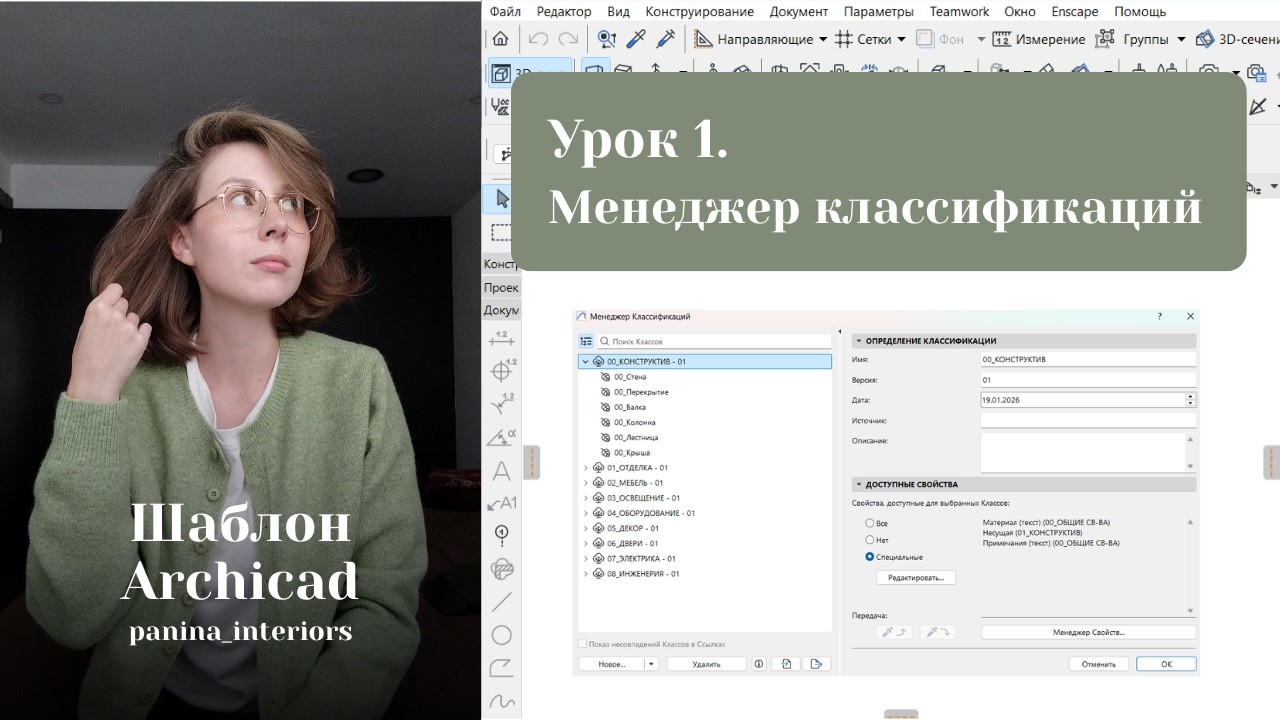This screenshot has width=1280, height=720.
Task: Expand the 02_МЕБЕЛЬ - 01 classification
Action: tap(586, 483)
